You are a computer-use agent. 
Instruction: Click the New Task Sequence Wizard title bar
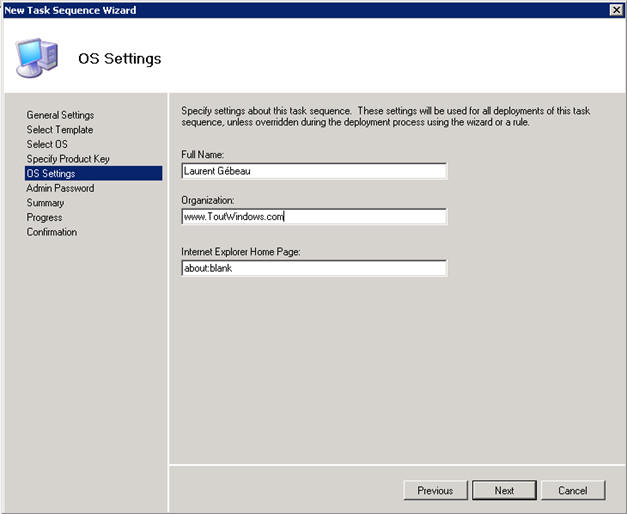pyautogui.click(x=300, y=9)
